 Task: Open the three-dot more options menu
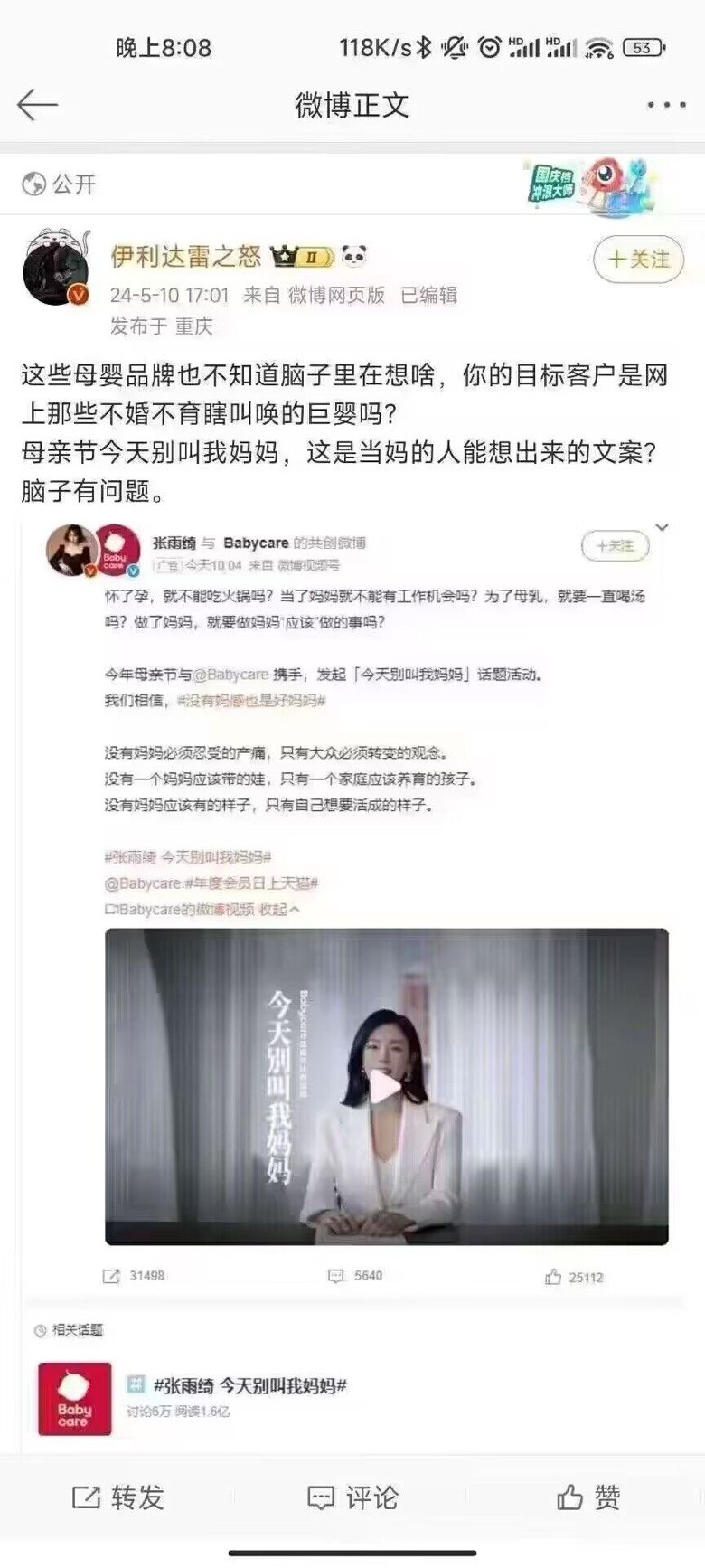tap(666, 106)
